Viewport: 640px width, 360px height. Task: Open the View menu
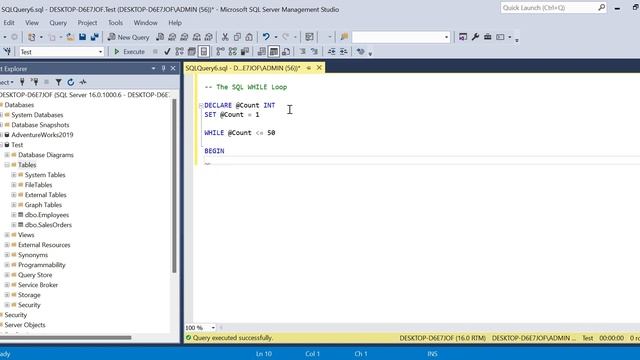pyautogui.click(x=32, y=23)
